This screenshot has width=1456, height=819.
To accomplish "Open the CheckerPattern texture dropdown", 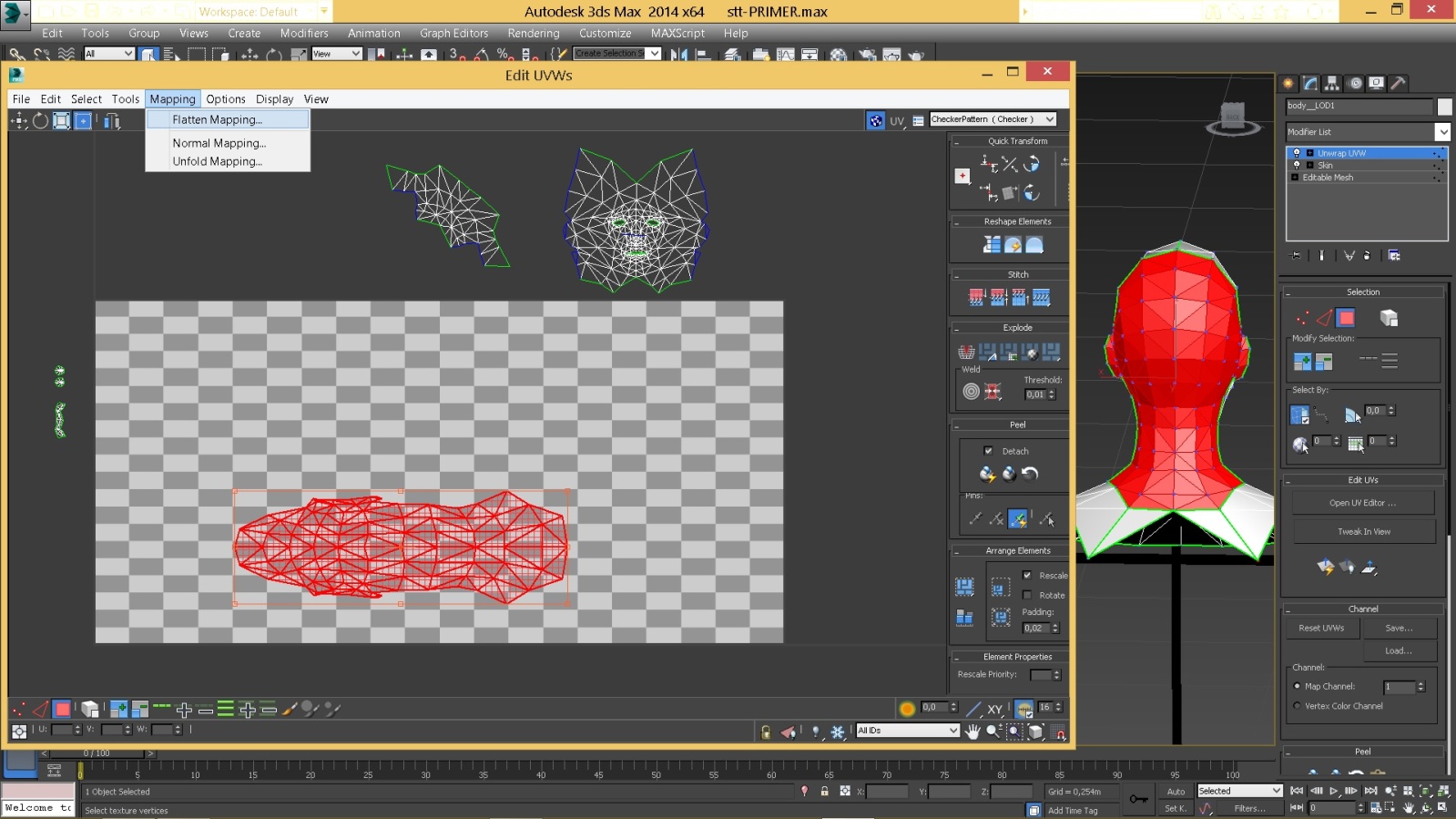I will 993,119.
